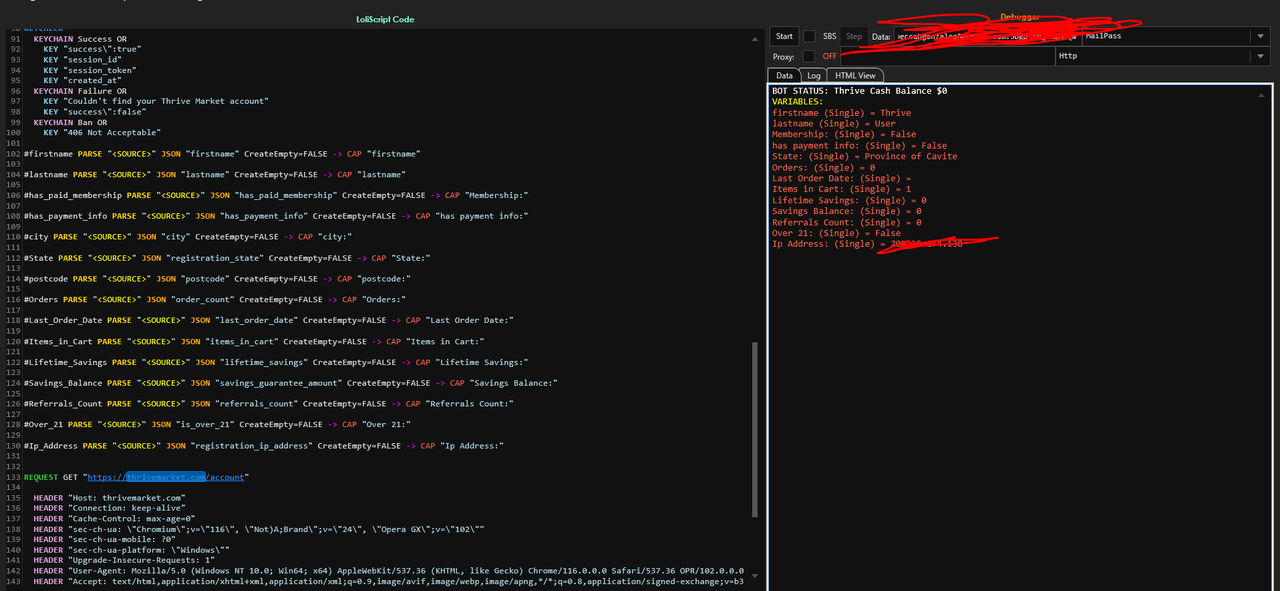1280x591 pixels.
Task: Click the KEY "406 Not Acceptable" line
Action: 102,133
